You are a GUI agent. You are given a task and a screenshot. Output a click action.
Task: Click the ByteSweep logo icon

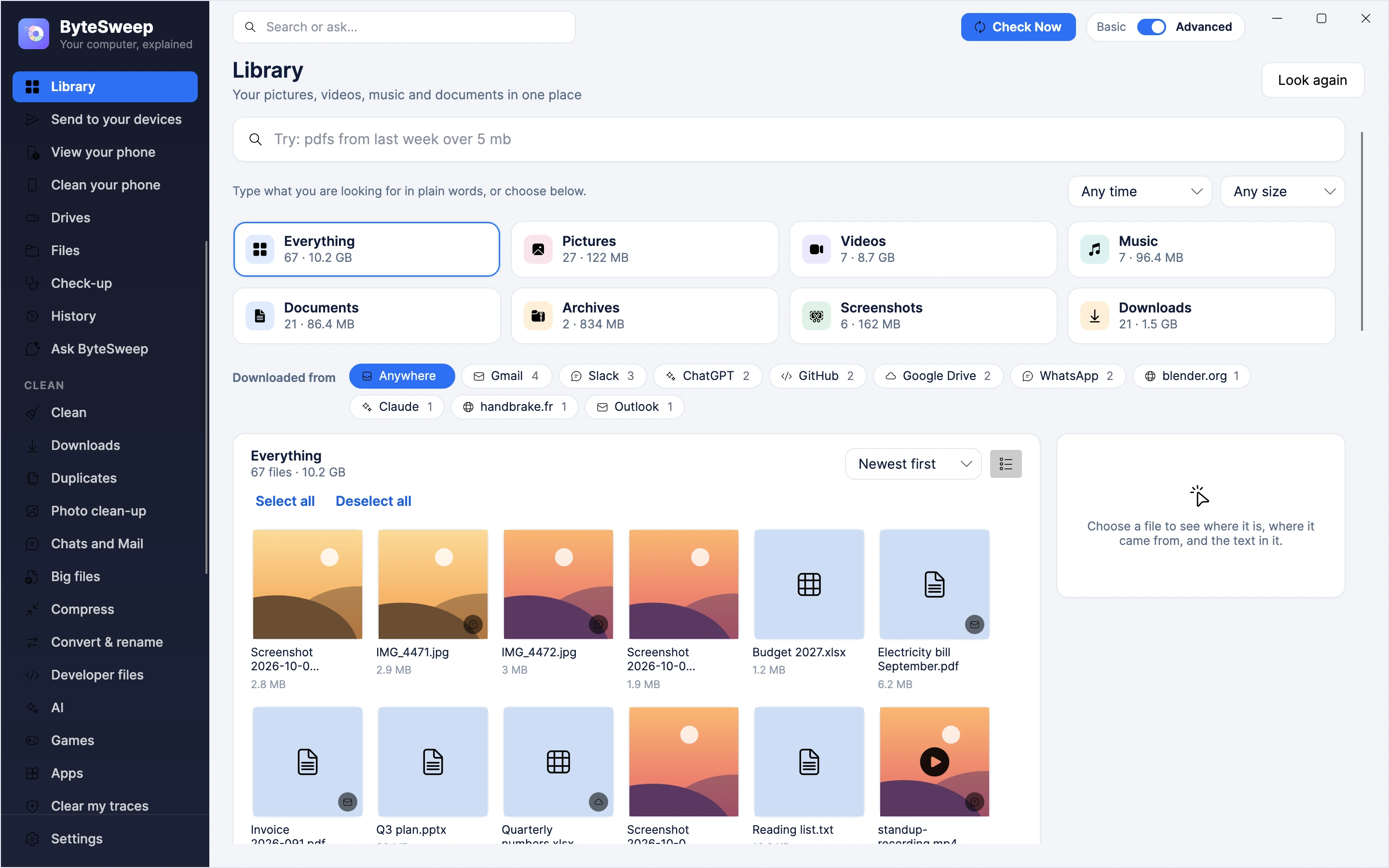click(x=34, y=34)
